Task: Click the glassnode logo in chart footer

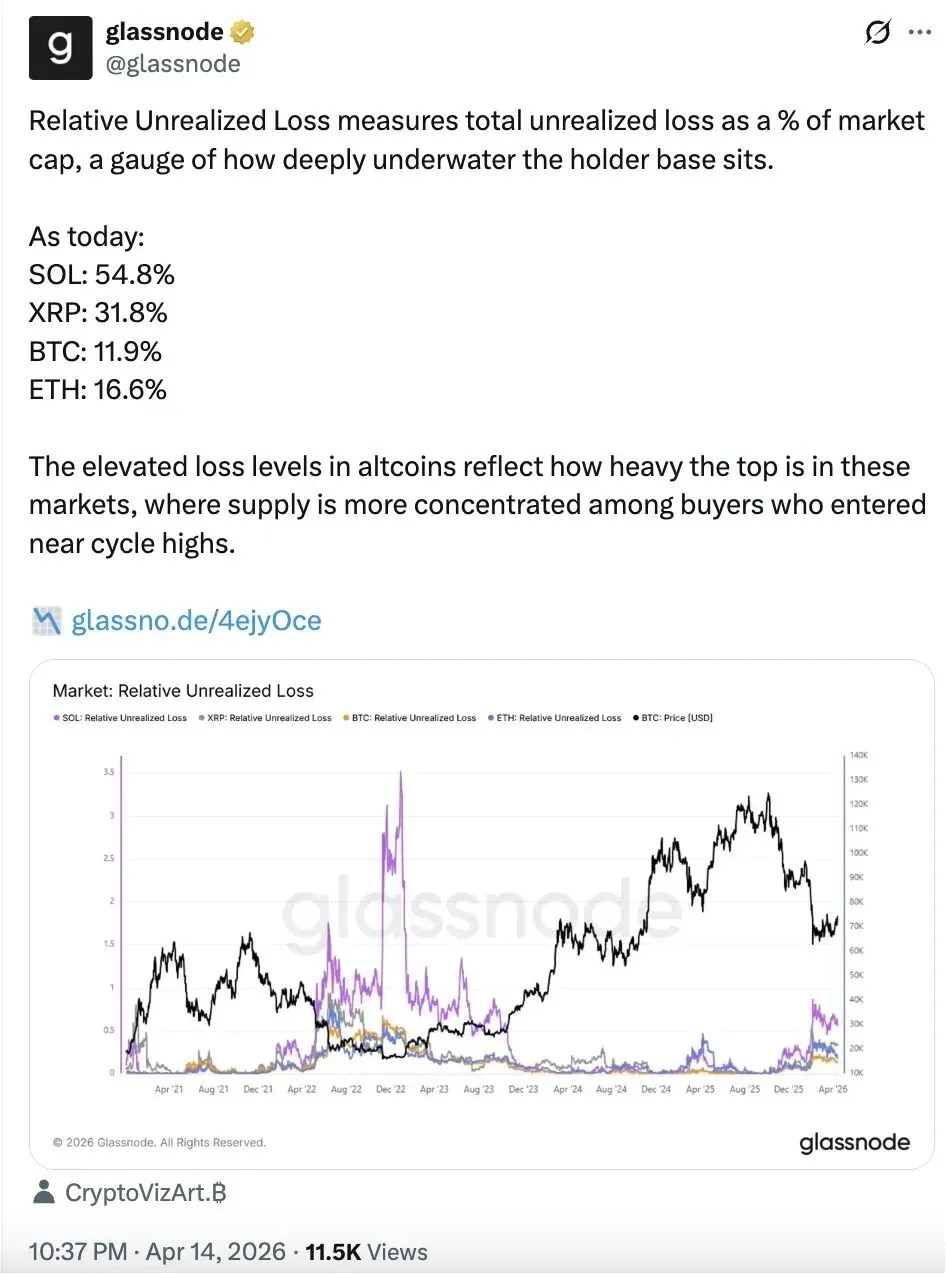Action: click(855, 1142)
